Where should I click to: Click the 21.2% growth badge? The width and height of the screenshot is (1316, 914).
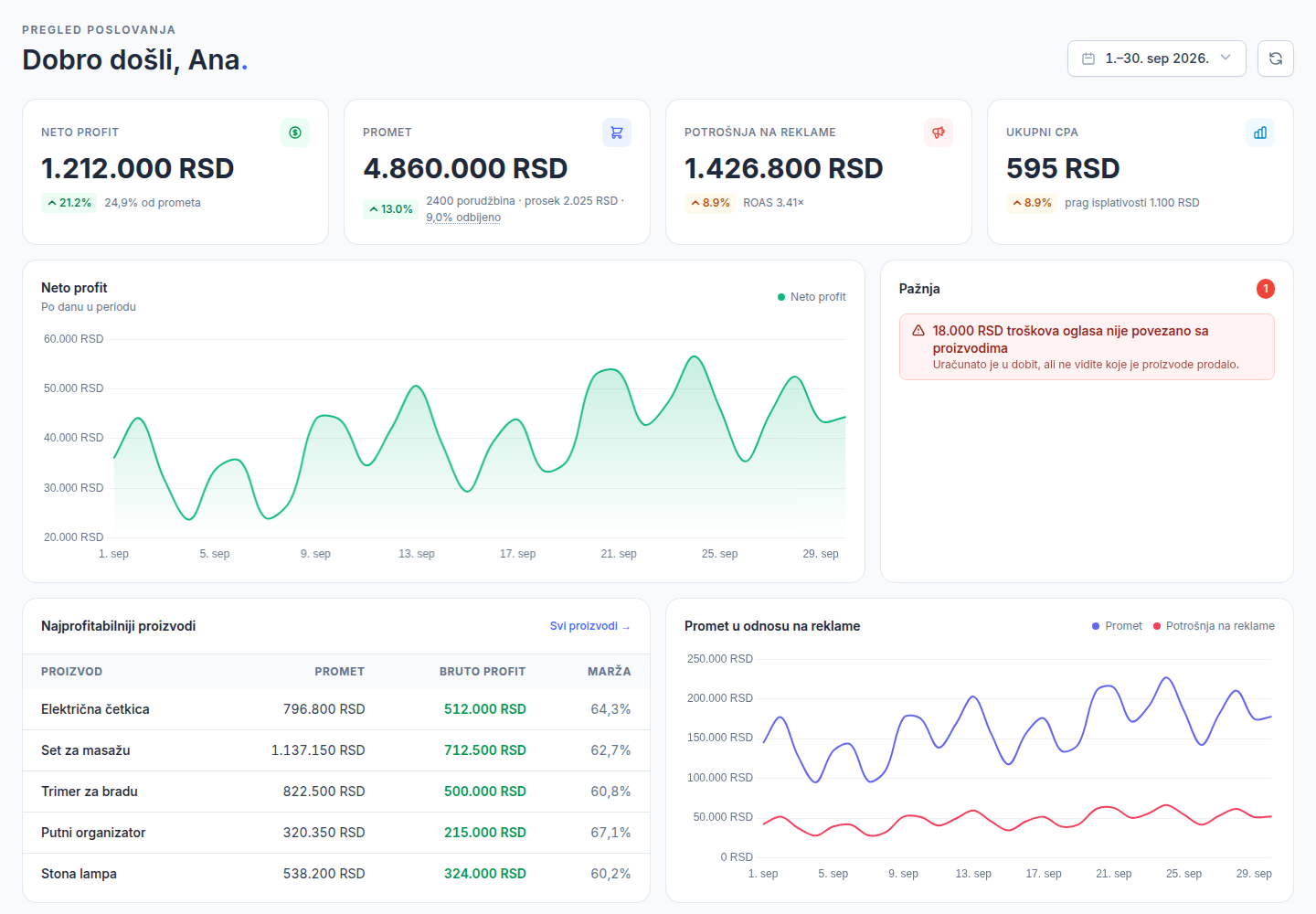[x=69, y=203]
